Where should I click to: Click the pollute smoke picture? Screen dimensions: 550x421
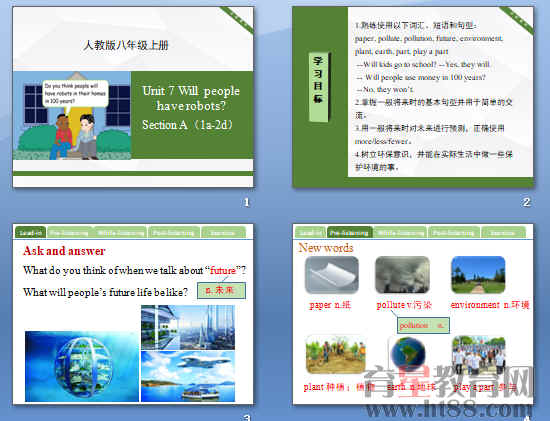point(402,275)
